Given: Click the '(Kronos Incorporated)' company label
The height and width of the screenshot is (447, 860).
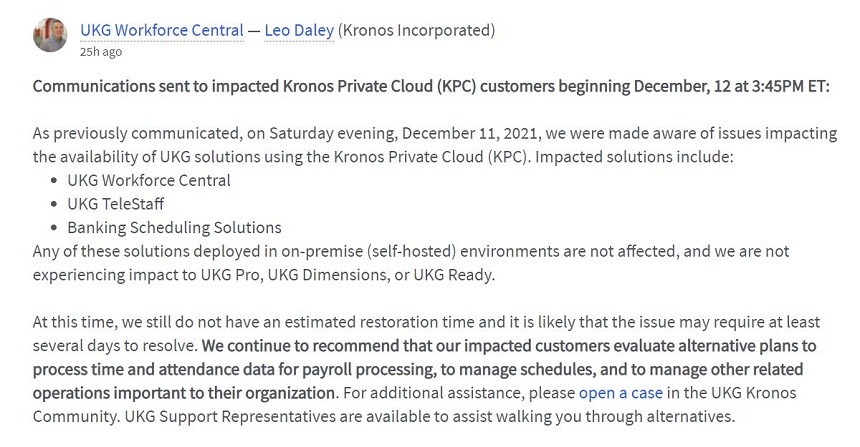Looking at the screenshot, I should (416, 30).
